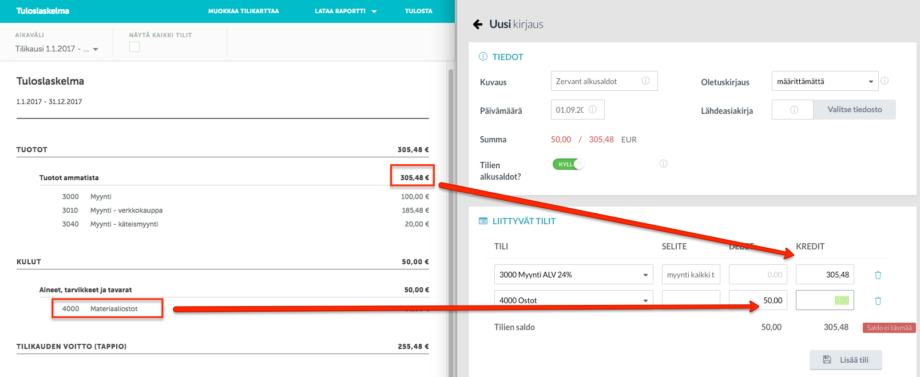Click the Aineet, tarvikkeet ja tavarat row

tap(234, 290)
